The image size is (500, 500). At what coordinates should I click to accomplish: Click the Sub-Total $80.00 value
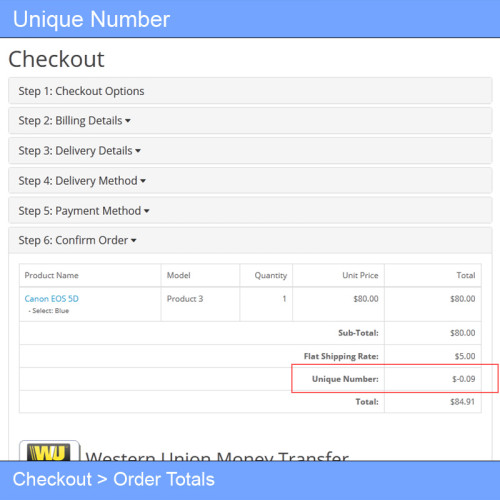(463, 333)
